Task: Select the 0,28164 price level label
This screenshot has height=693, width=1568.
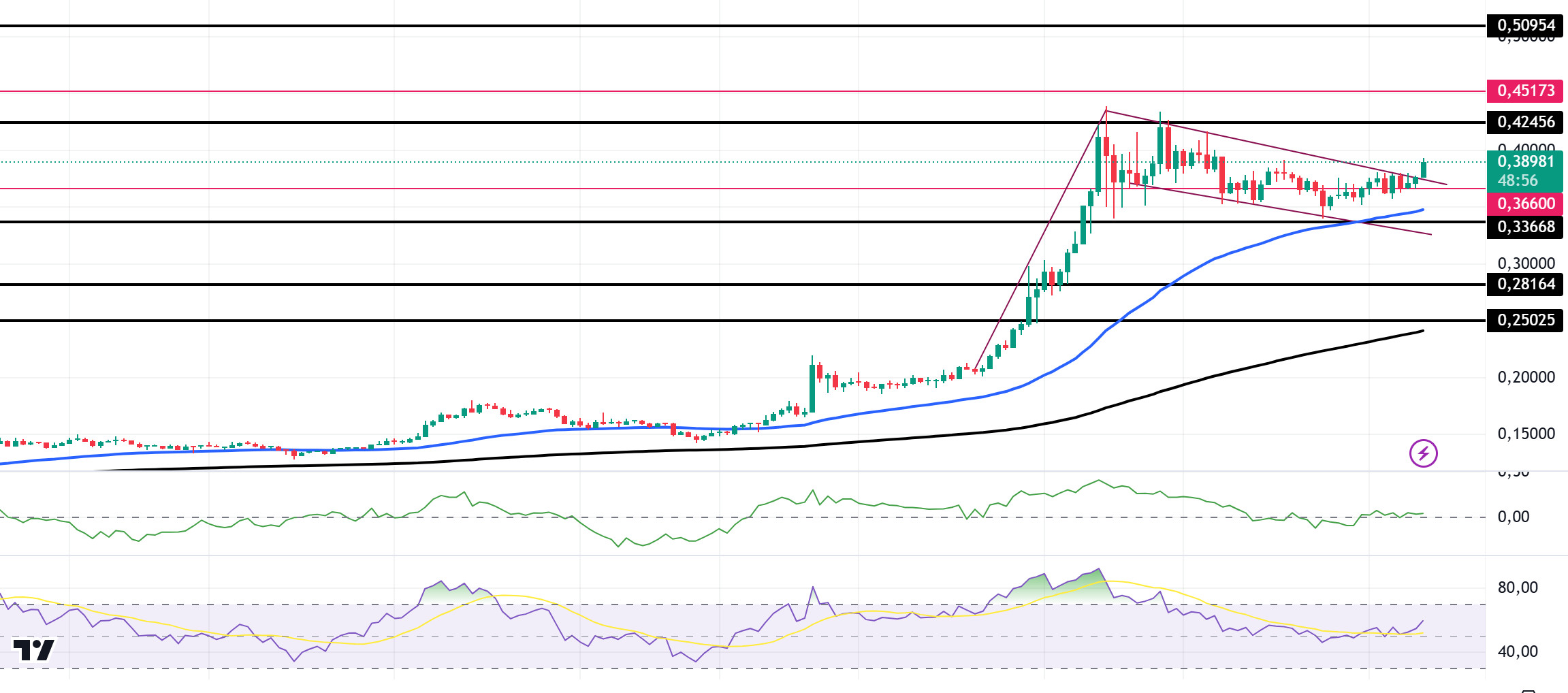Action: (1525, 284)
